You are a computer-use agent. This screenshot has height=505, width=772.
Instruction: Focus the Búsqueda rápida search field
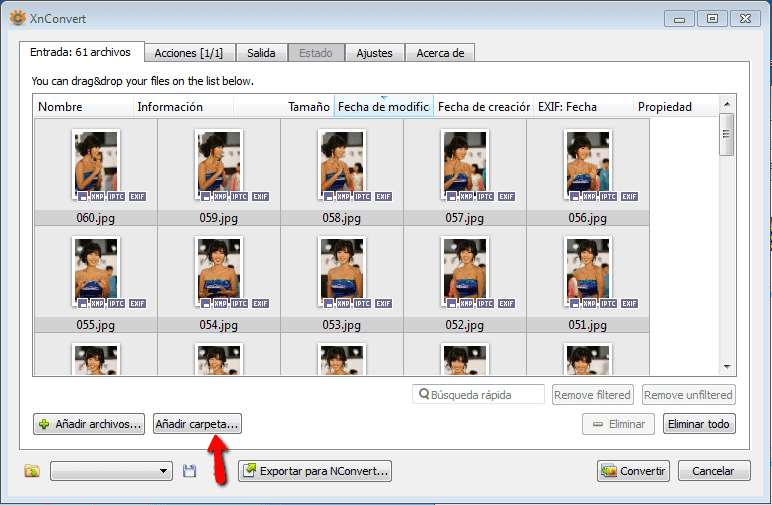pyautogui.click(x=479, y=394)
